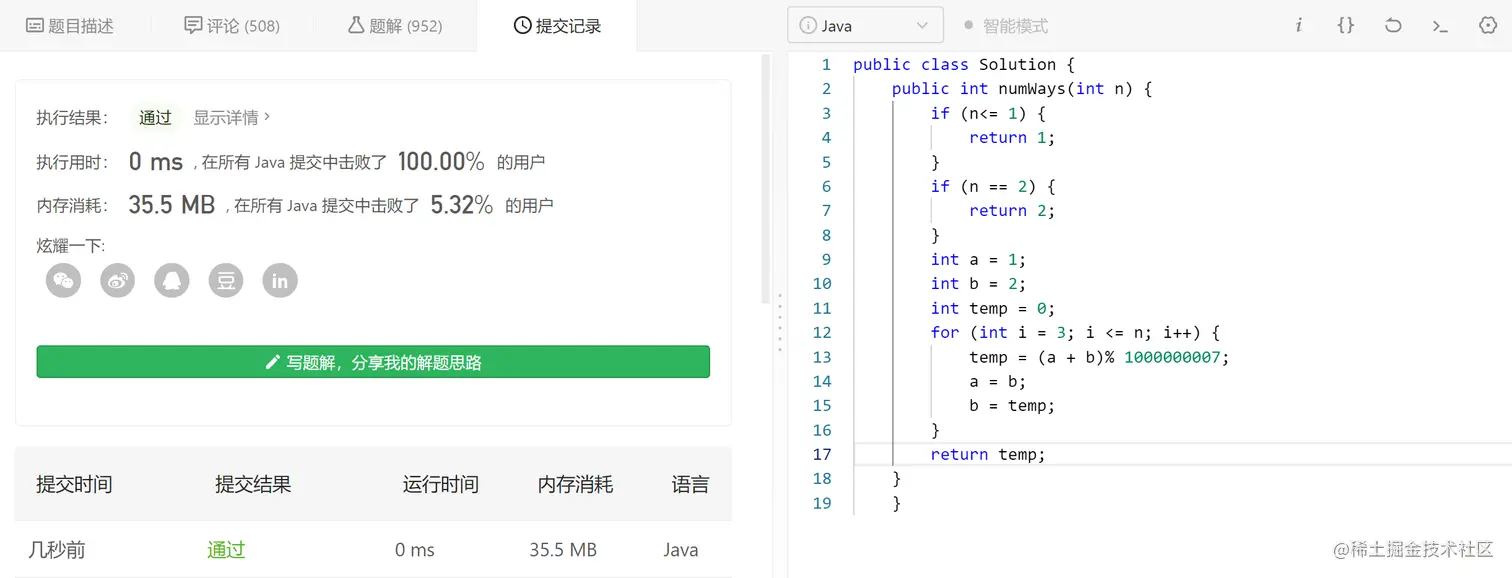Click code line 'int temp = 0;'
The image size is (1512, 578).
[x=993, y=308]
